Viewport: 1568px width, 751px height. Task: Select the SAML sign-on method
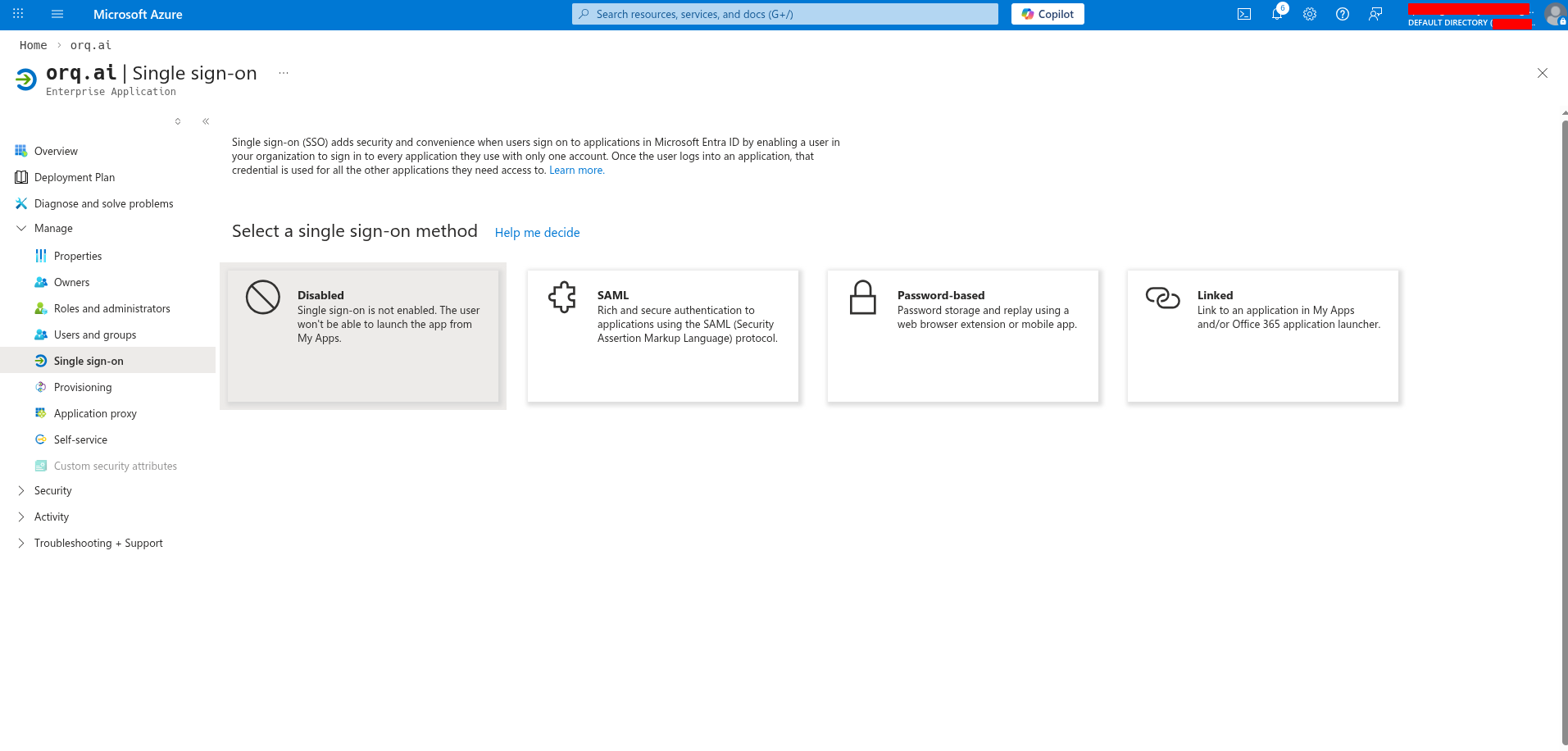662,335
